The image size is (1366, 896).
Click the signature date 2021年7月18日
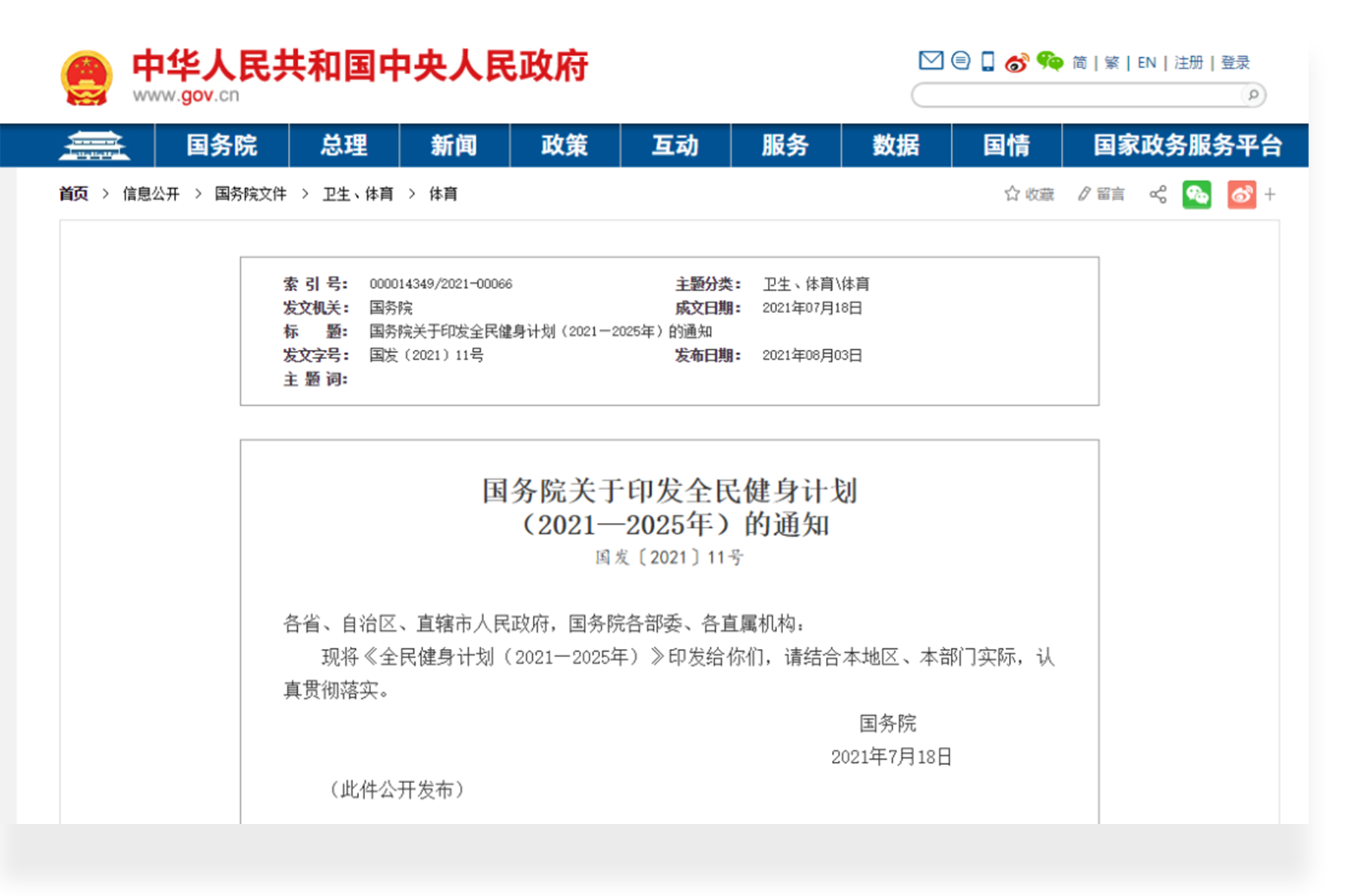point(891,756)
